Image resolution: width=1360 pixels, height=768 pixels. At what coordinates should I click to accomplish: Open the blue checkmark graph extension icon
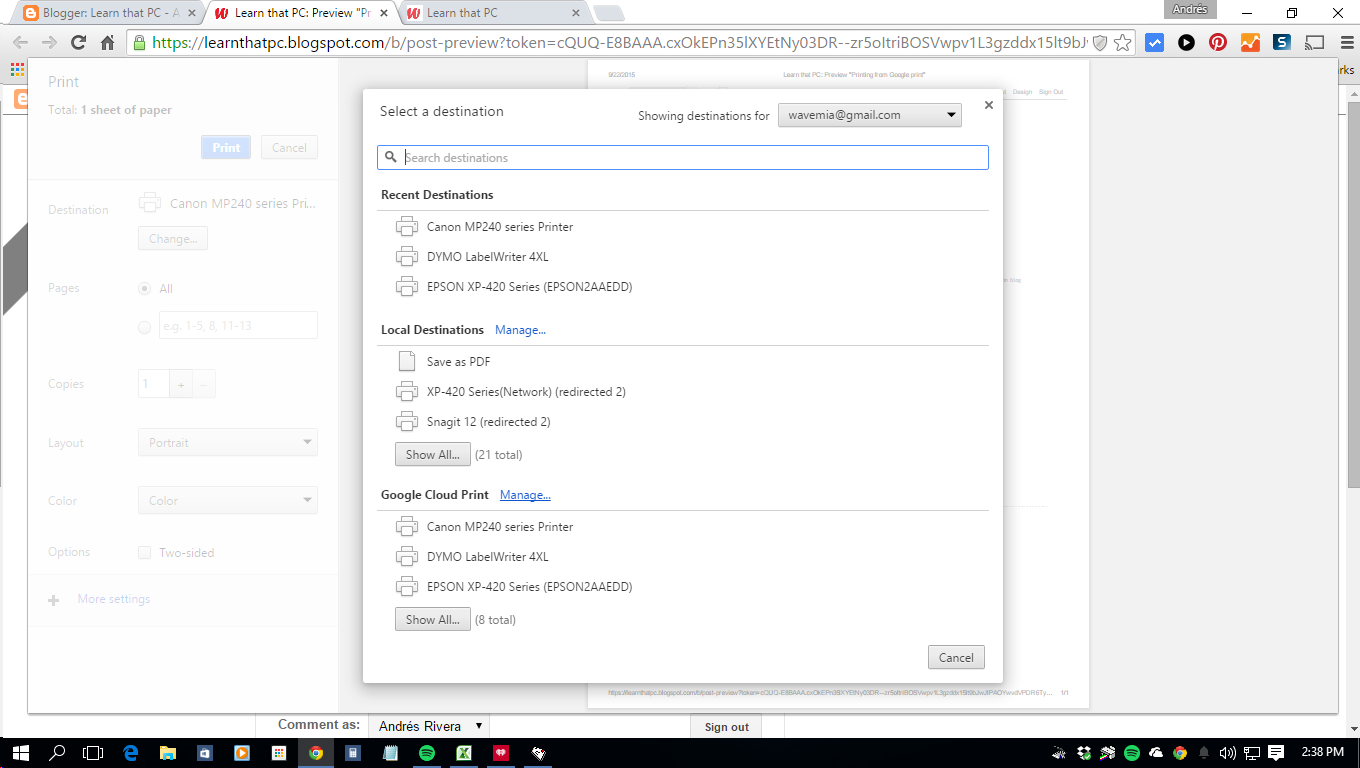tap(1154, 43)
